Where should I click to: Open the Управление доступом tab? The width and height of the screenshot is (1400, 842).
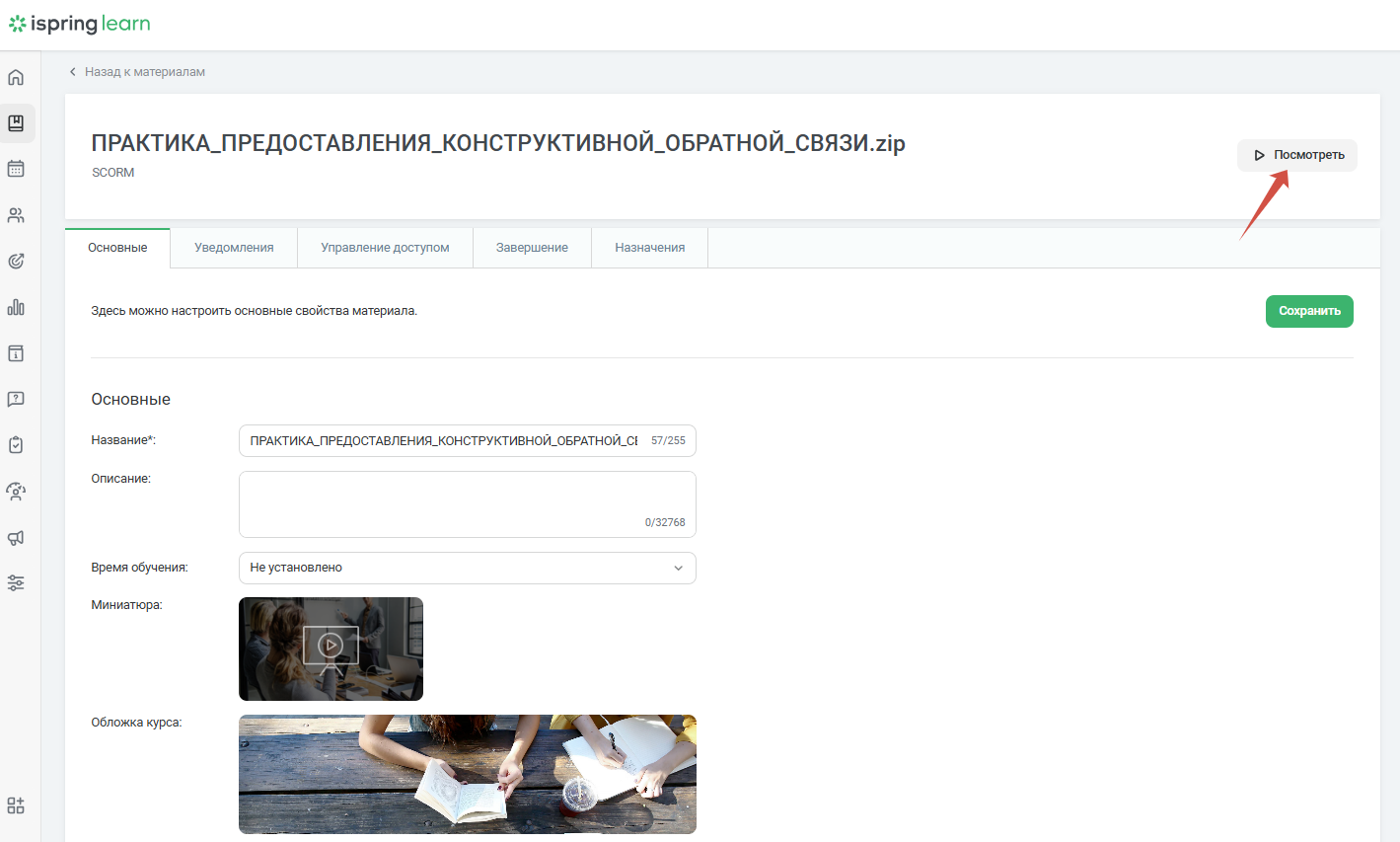coord(385,248)
